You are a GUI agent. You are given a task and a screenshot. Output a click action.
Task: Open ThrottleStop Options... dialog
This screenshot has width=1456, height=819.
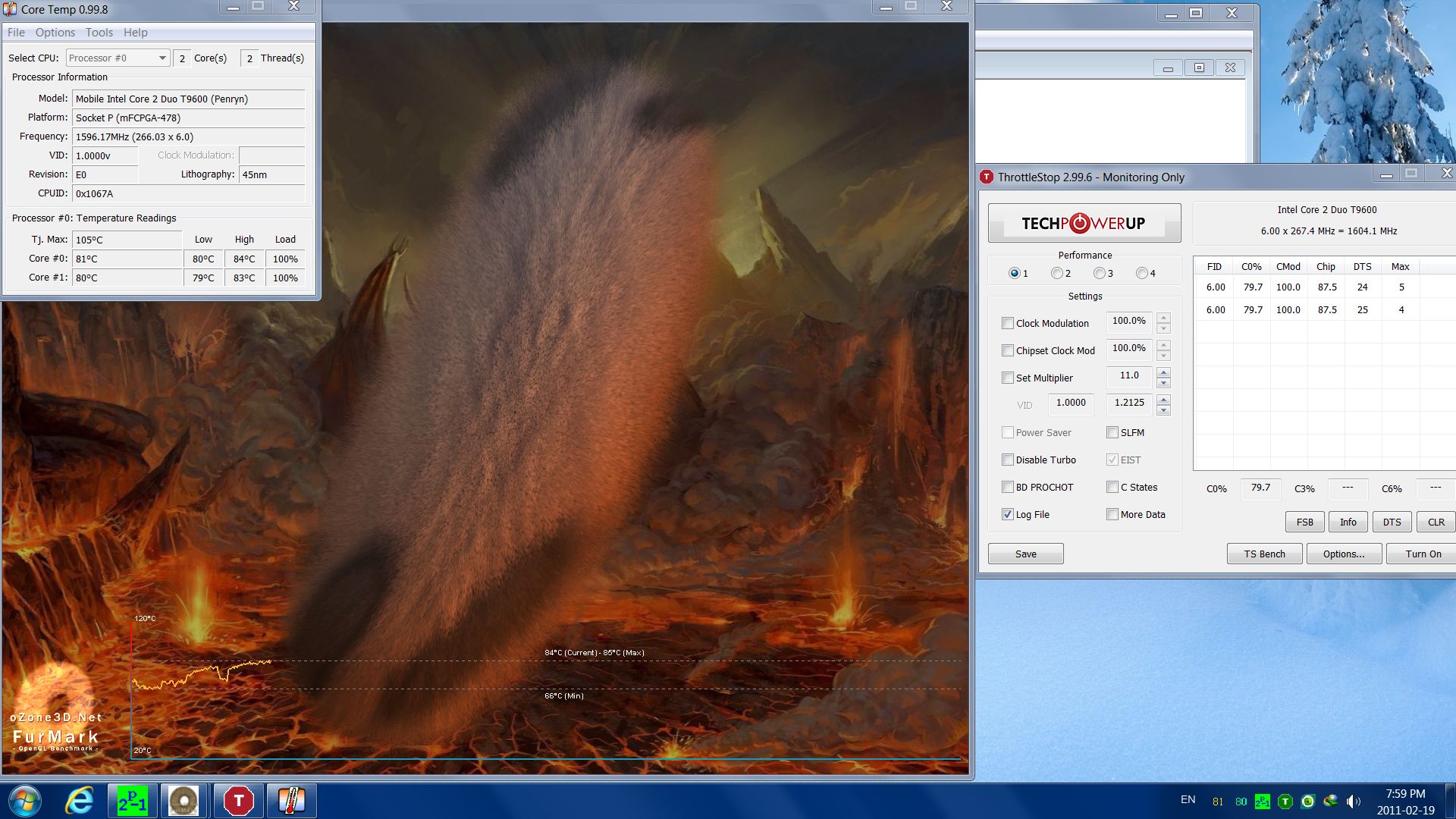click(x=1344, y=554)
